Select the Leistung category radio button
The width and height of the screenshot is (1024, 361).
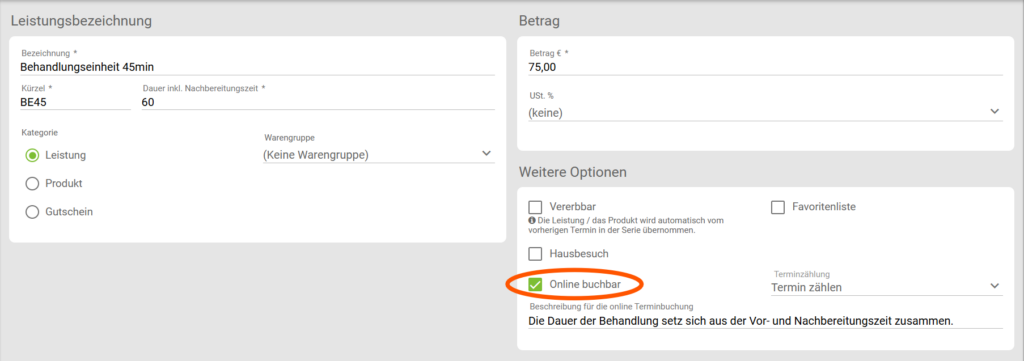[32, 155]
